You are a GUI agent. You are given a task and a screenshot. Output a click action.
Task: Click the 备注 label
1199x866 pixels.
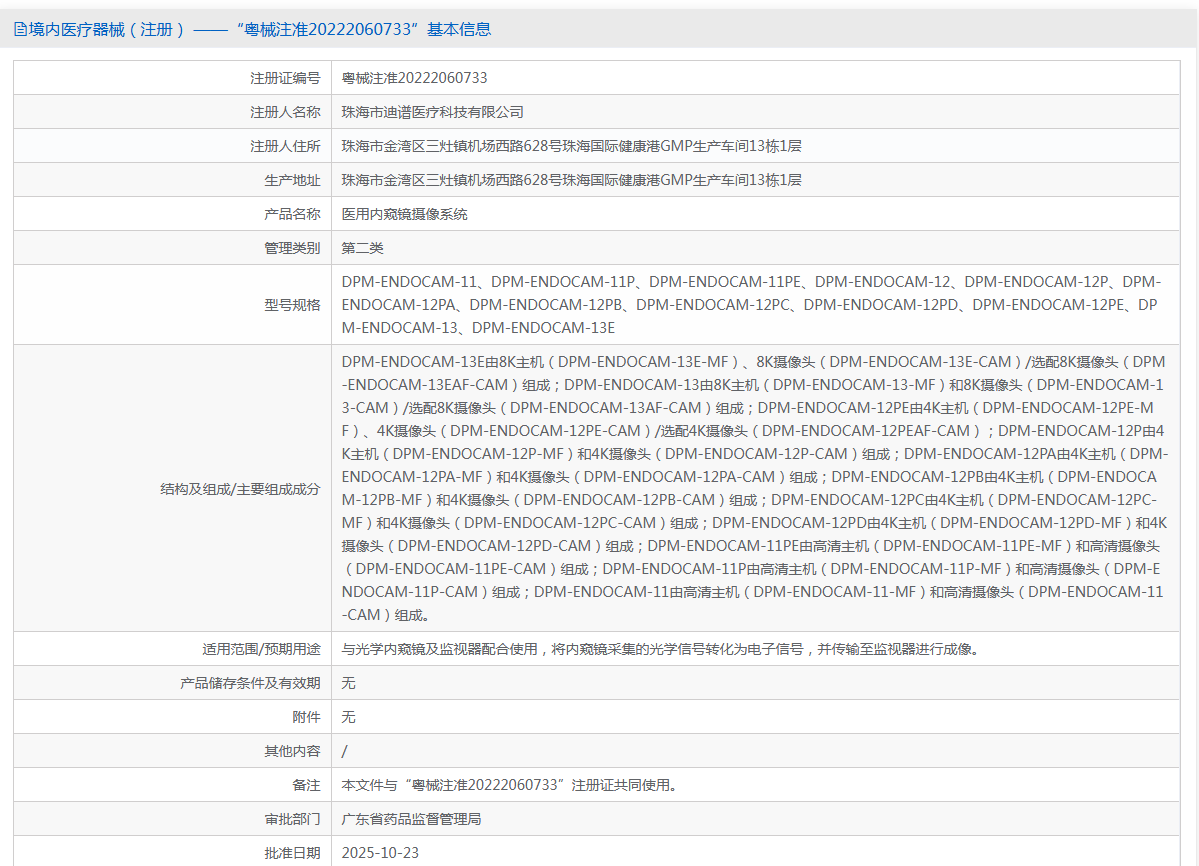click(x=306, y=785)
